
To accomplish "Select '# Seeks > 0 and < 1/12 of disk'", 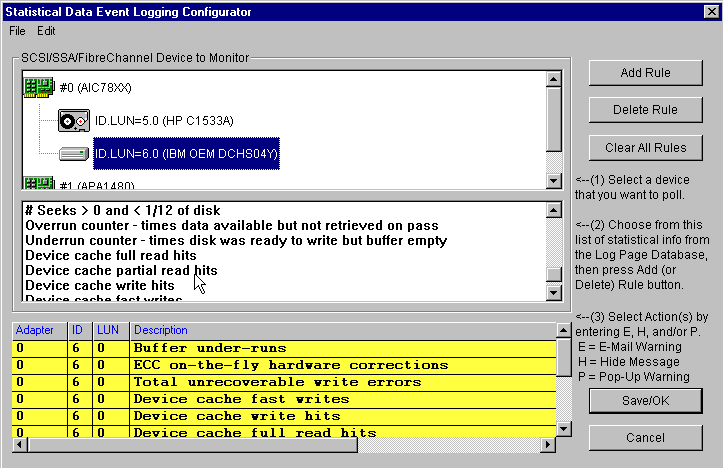I will coord(123,210).
